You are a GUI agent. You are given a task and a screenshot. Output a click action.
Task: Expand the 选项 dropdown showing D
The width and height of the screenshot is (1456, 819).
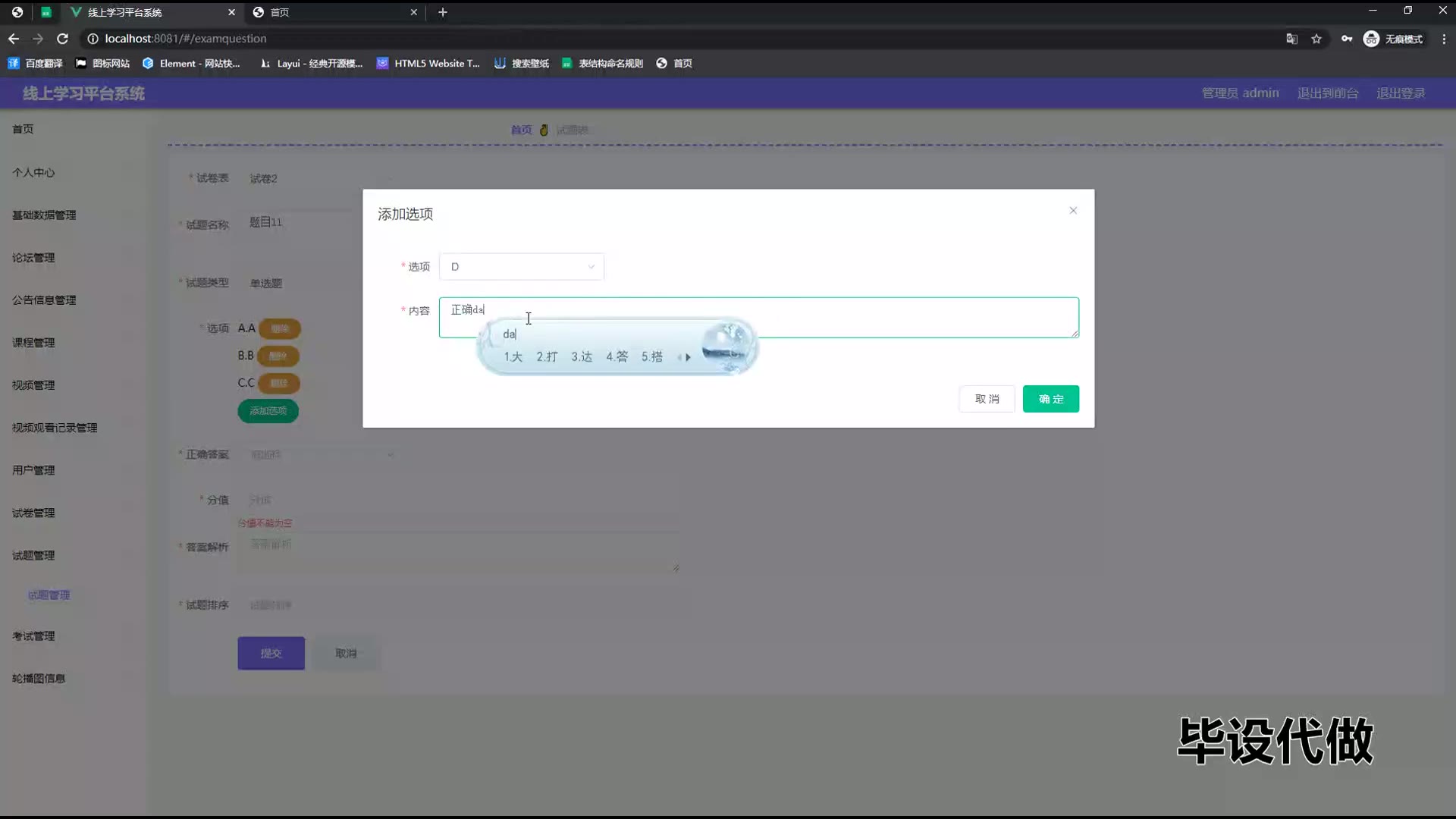[x=522, y=267]
